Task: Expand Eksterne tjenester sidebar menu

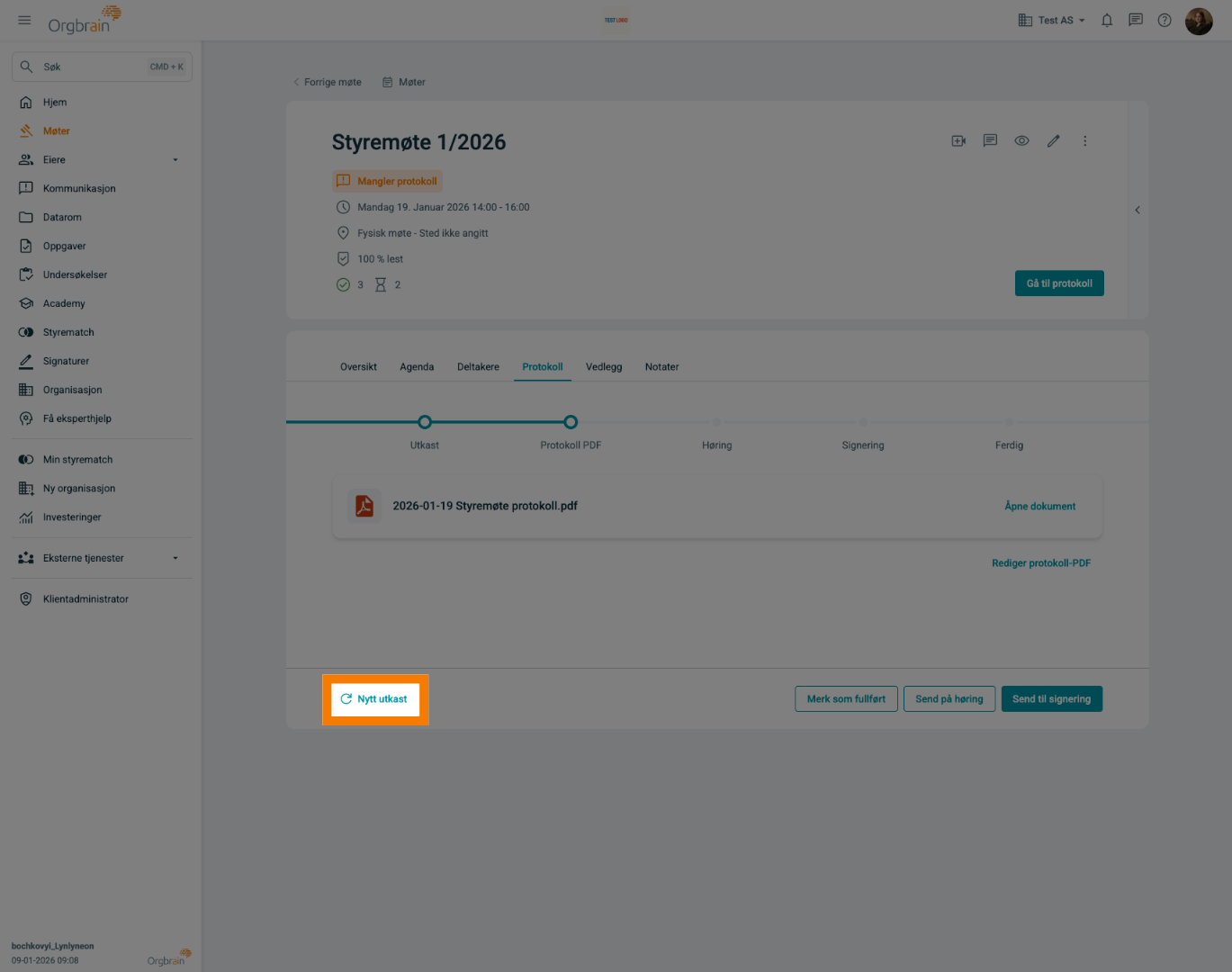Action: [x=175, y=558]
